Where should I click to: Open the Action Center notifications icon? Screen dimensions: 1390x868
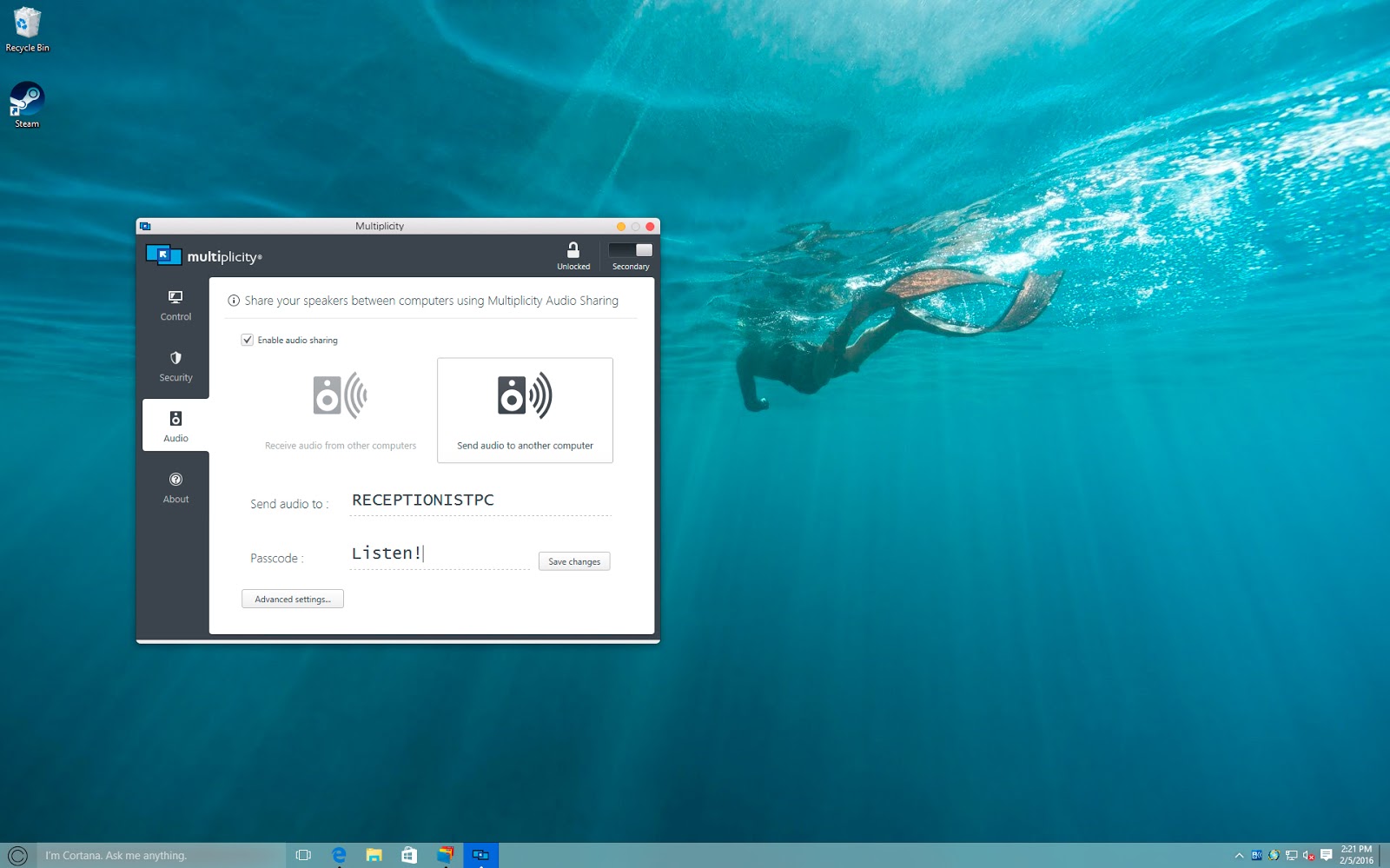1326,855
